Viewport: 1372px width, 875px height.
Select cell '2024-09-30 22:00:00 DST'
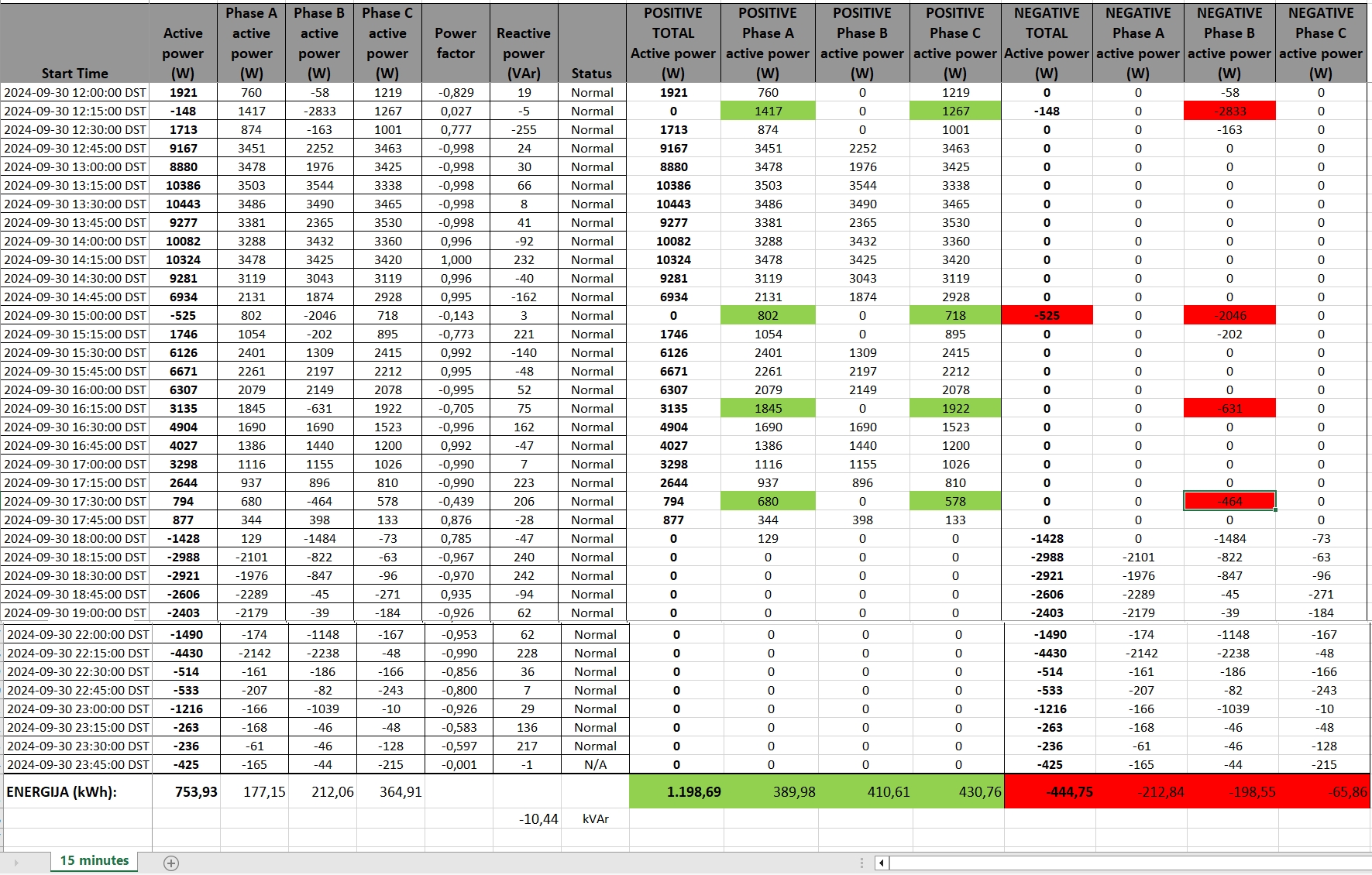(x=78, y=634)
